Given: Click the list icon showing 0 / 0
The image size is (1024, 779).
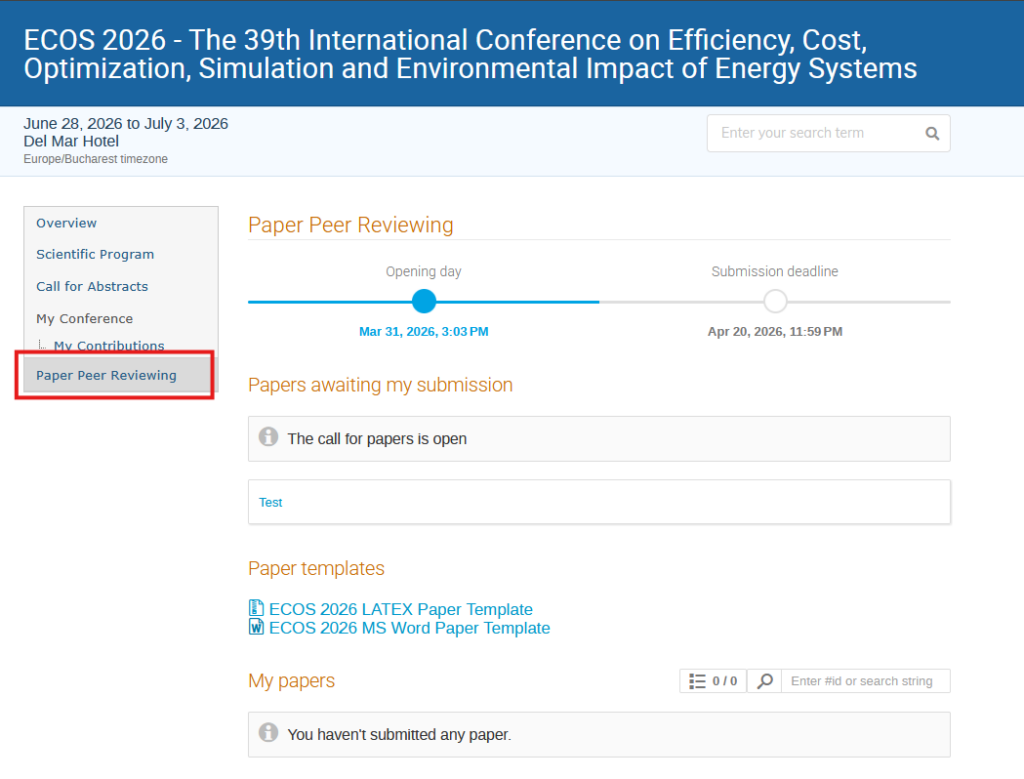Looking at the screenshot, I should click(698, 681).
